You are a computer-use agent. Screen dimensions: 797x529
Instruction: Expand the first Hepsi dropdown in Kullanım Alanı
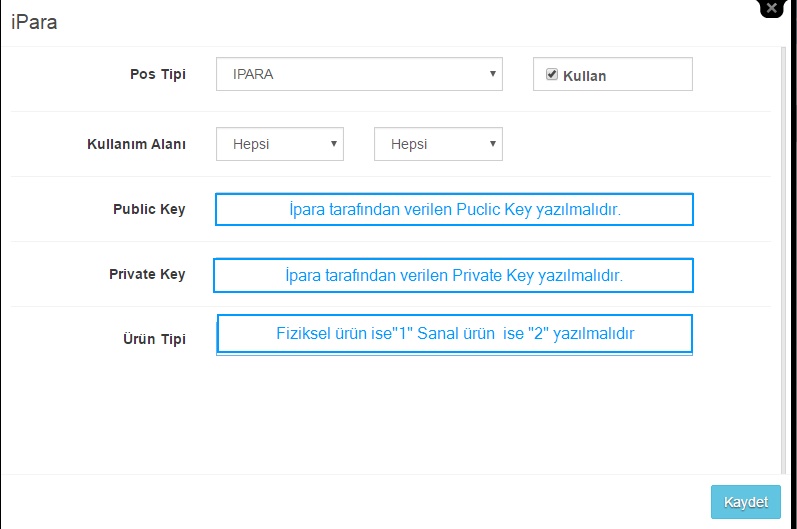[x=280, y=144]
